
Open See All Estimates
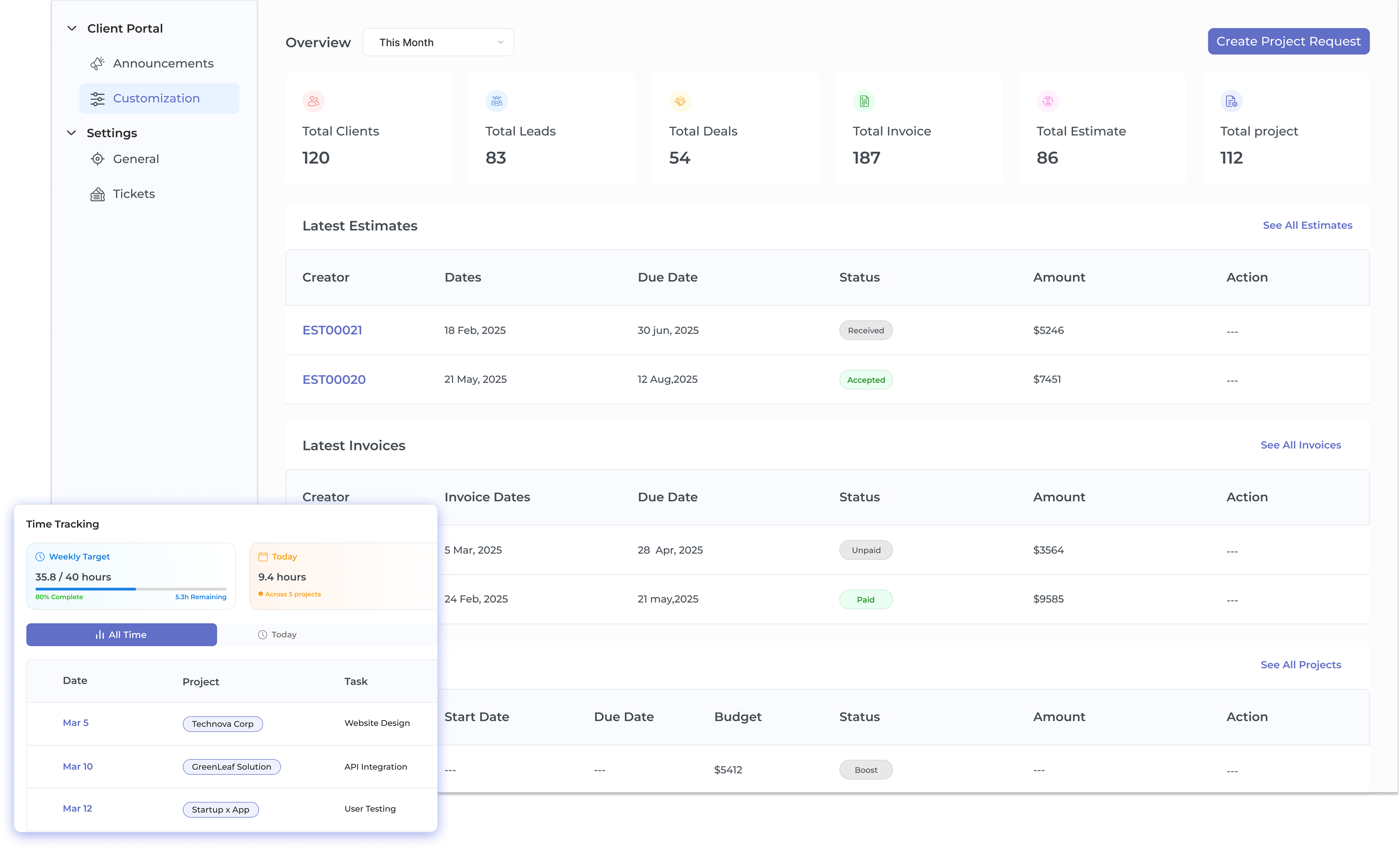[x=1308, y=225]
